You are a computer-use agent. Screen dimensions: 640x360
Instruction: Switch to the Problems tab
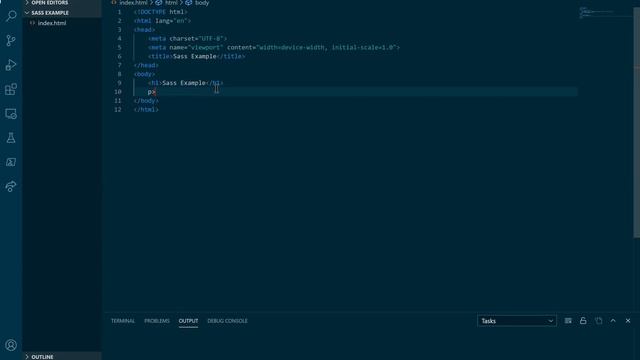(x=157, y=321)
